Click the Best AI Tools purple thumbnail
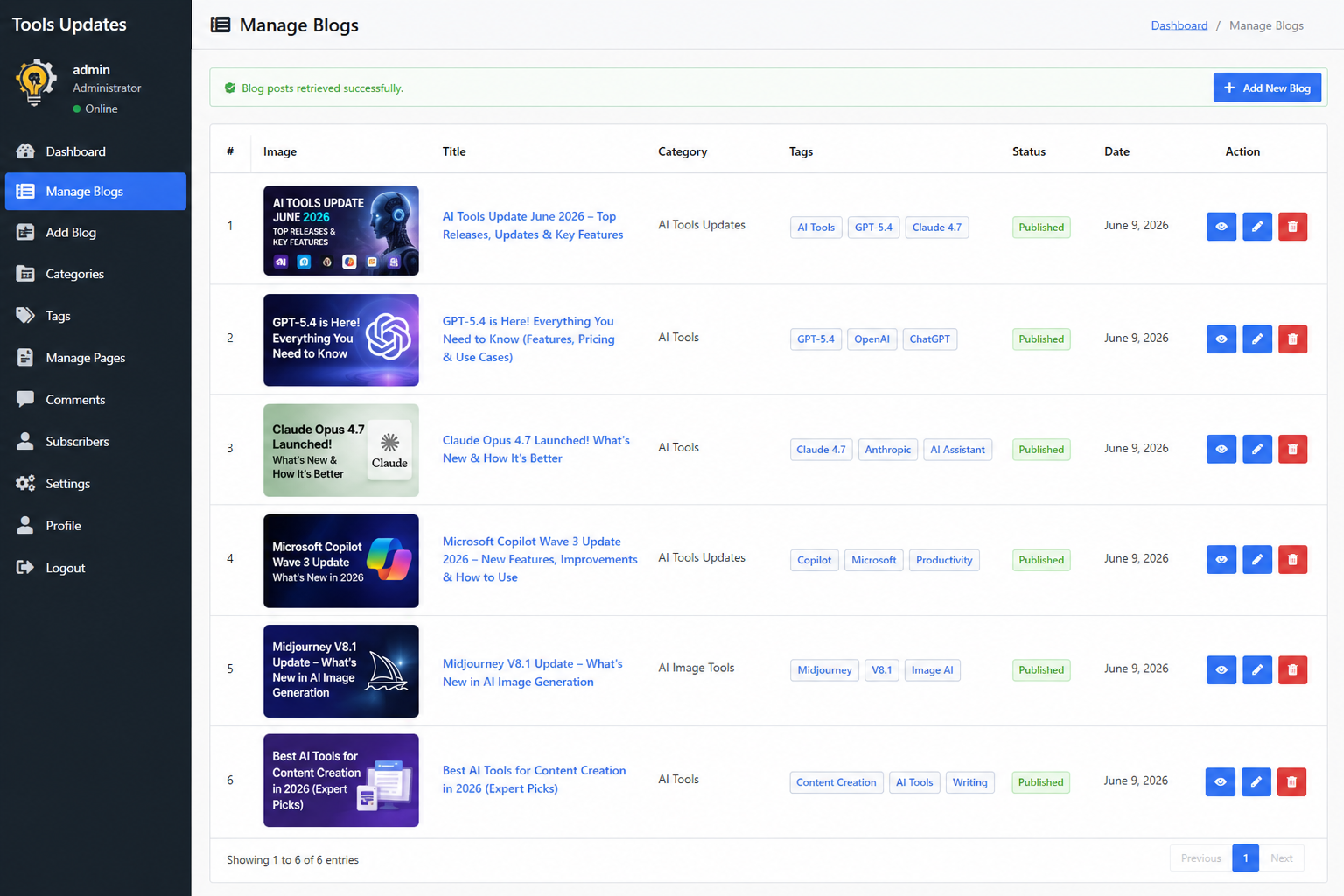The width and height of the screenshot is (1344, 896). coord(341,780)
